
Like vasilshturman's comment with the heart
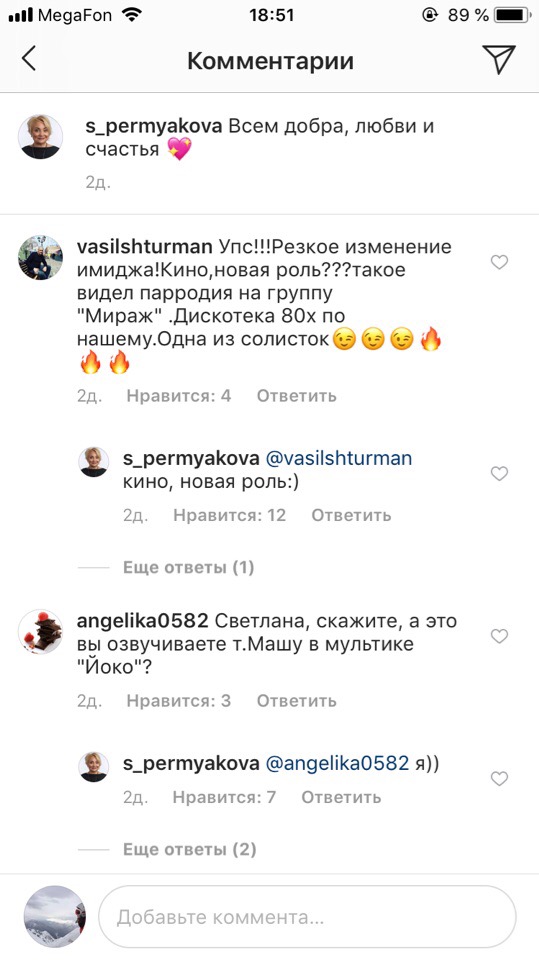[x=500, y=262]
